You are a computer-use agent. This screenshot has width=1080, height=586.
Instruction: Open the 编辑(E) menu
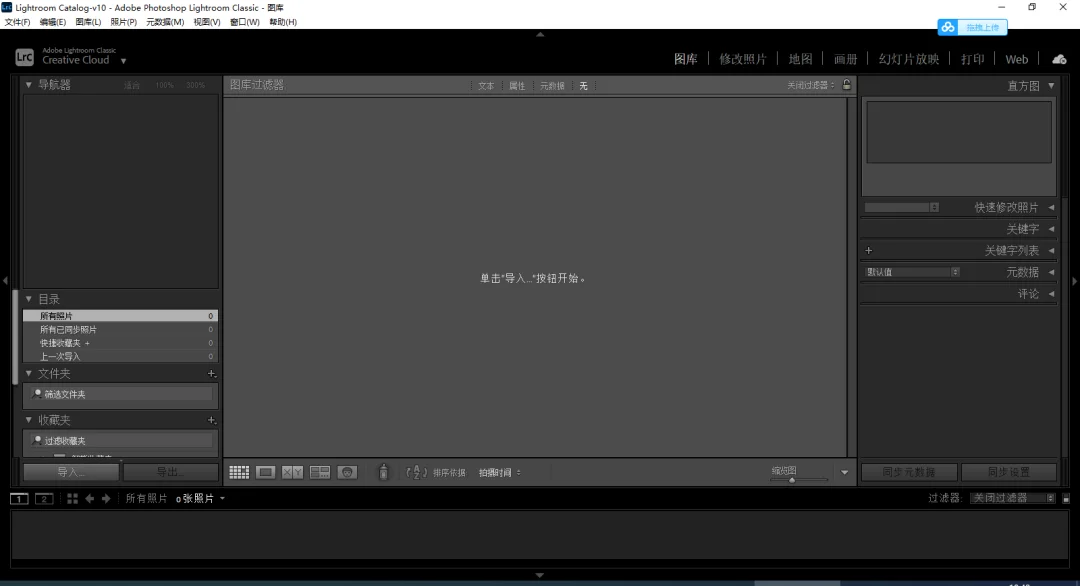point(52,22)
